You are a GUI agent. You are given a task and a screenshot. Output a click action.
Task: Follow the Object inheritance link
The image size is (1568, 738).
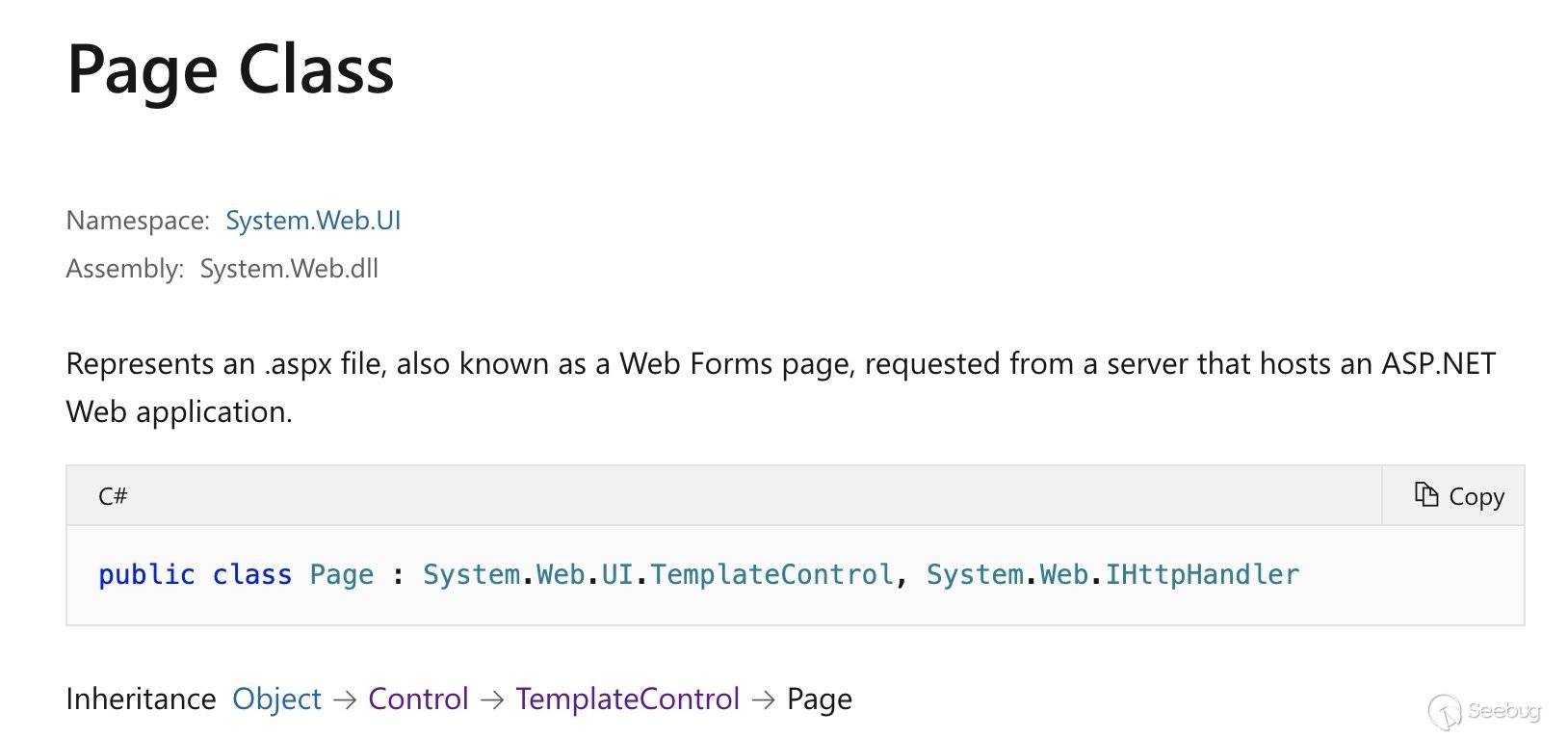(276, 698)
